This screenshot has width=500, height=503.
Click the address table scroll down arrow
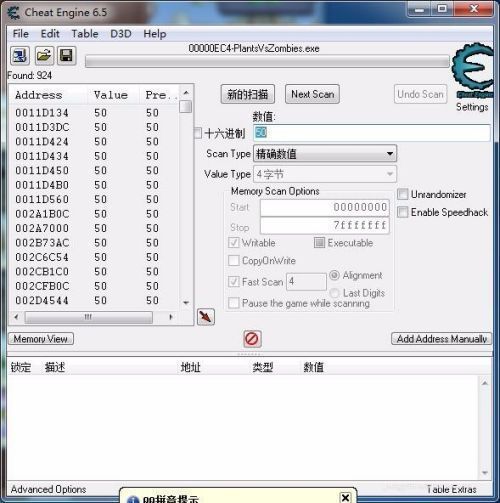(485, 472)
